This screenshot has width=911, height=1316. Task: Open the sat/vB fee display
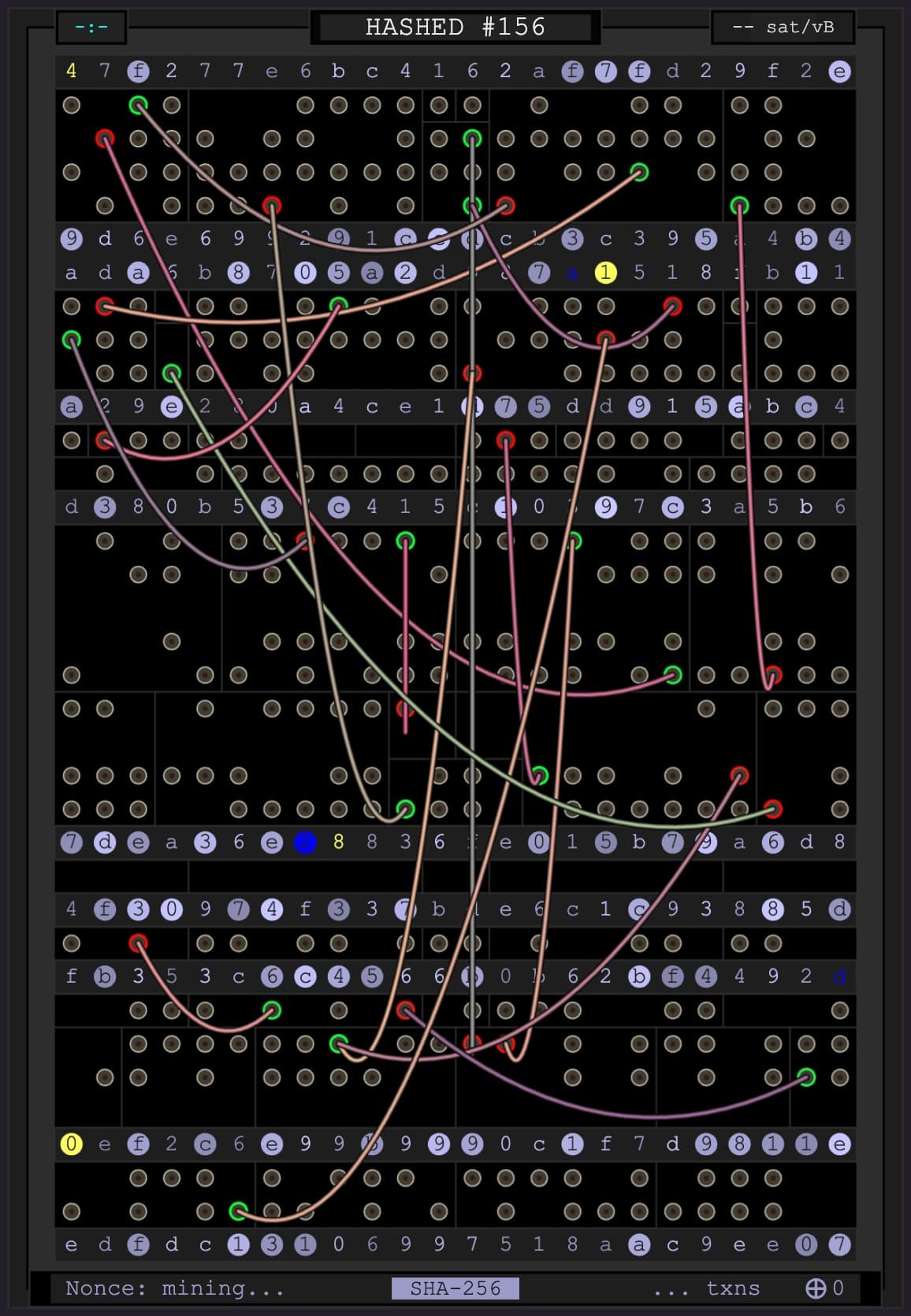[x=783, y=28]
